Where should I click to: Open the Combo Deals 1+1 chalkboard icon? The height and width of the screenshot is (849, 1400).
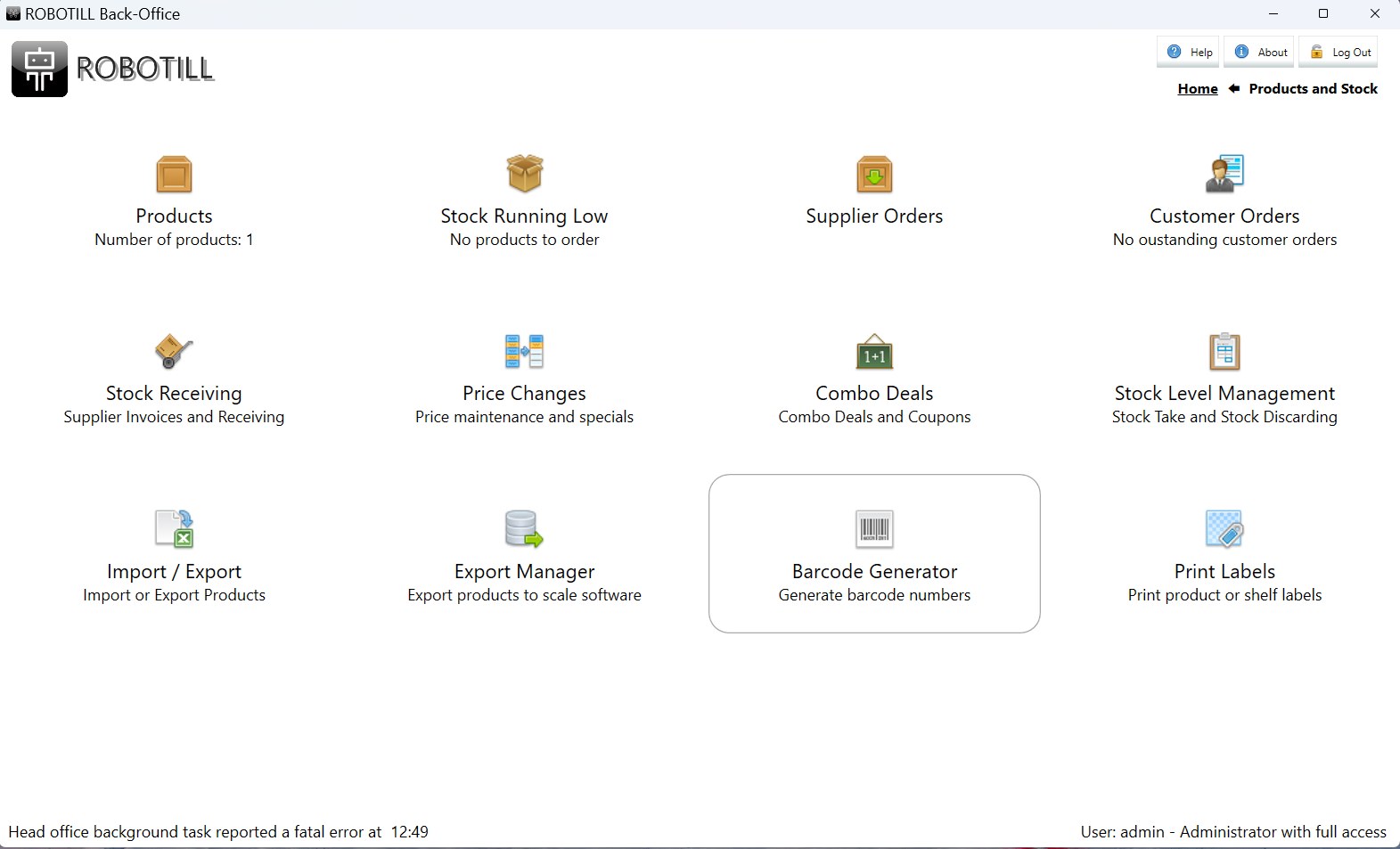pyautogui.click(x=874, y=353)
